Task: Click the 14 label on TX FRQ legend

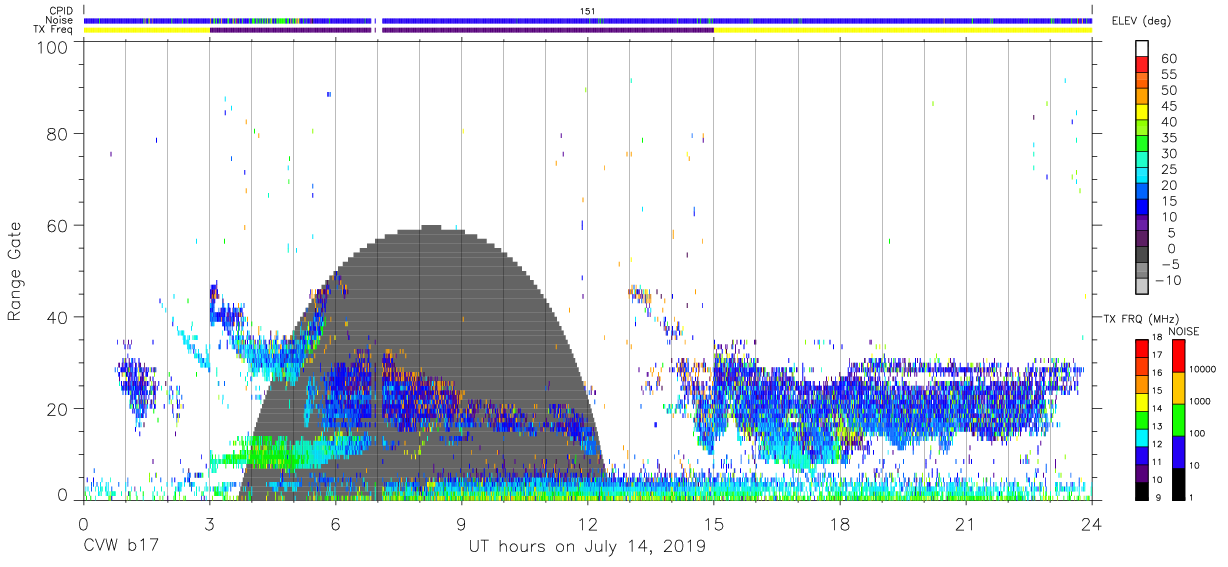Action: click(1157, 410)
